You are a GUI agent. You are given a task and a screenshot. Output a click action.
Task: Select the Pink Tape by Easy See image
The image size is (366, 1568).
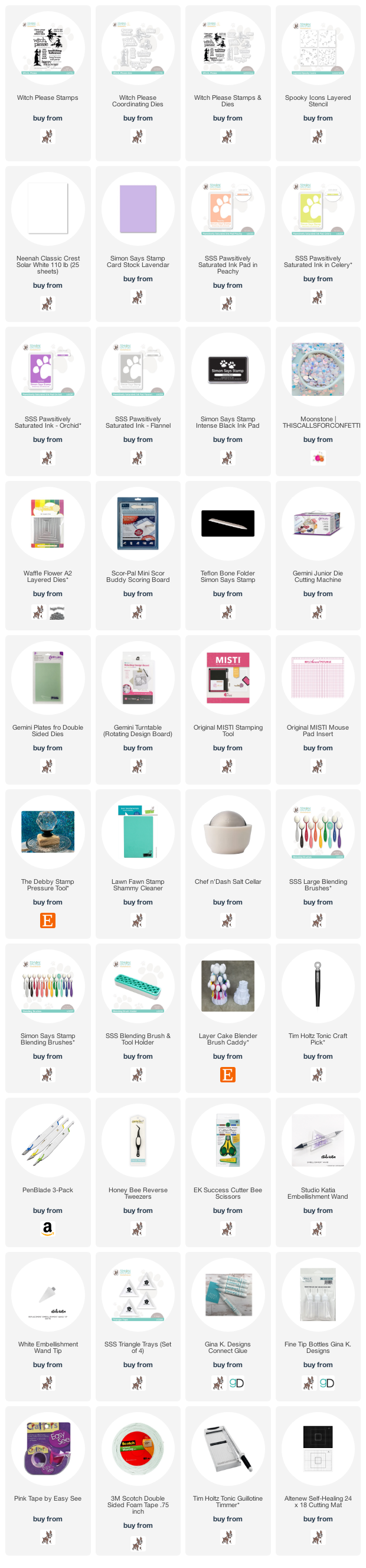pos(48,1449)
